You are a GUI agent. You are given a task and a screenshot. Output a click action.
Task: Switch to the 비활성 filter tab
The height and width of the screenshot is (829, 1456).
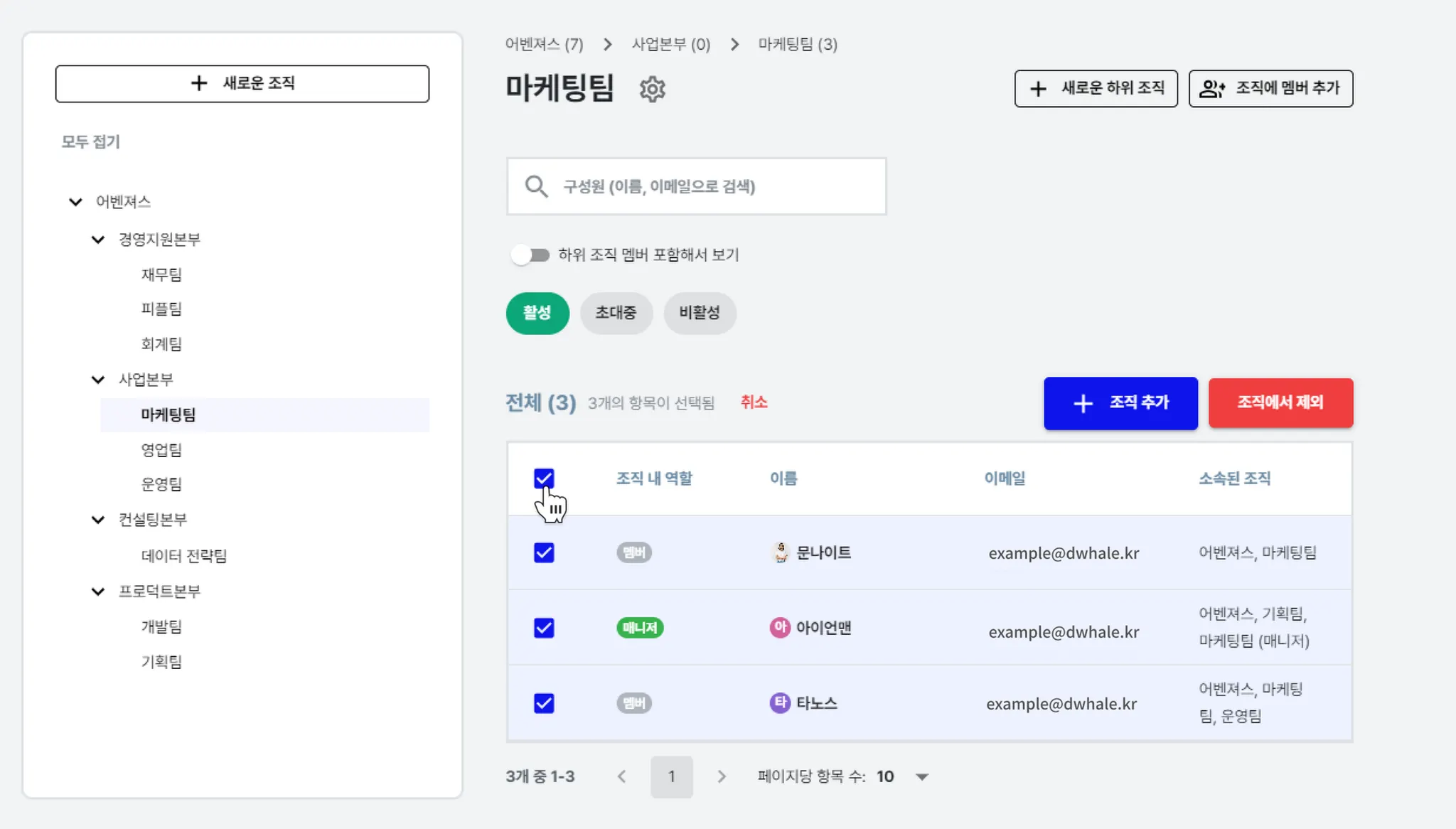coord(700,313)
